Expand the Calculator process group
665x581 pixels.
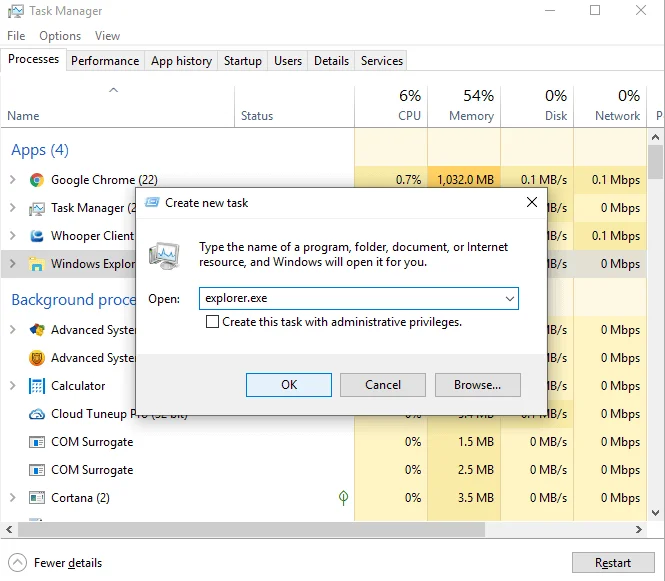pos(13,386)
